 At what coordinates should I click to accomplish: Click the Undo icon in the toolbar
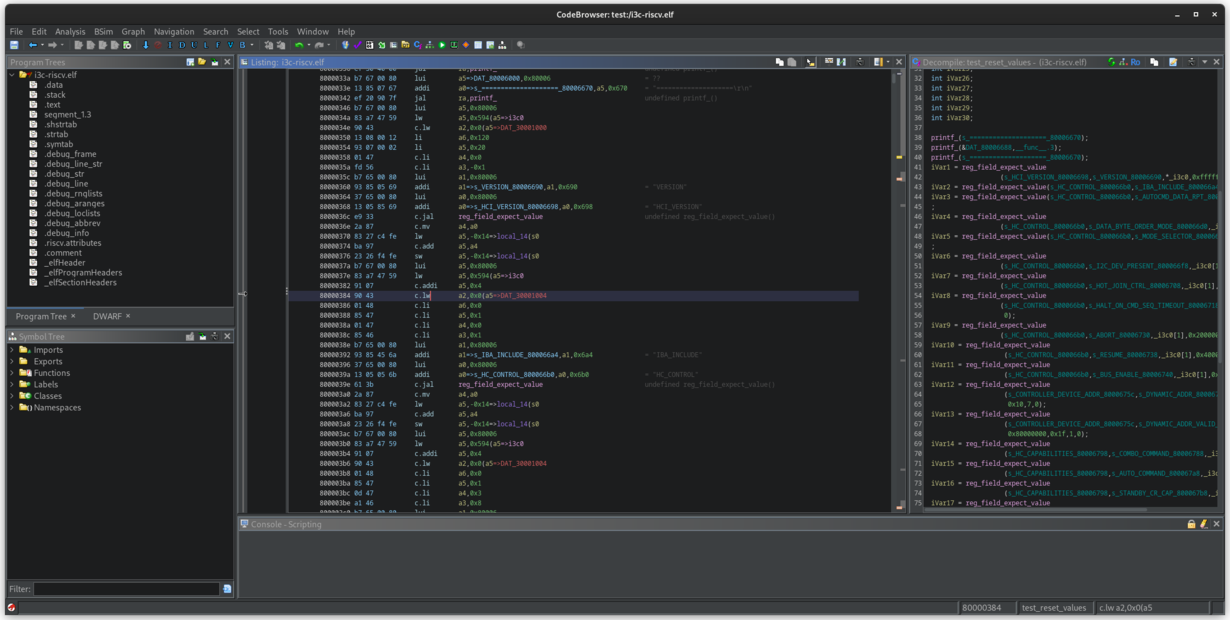[x=297, y=46]
